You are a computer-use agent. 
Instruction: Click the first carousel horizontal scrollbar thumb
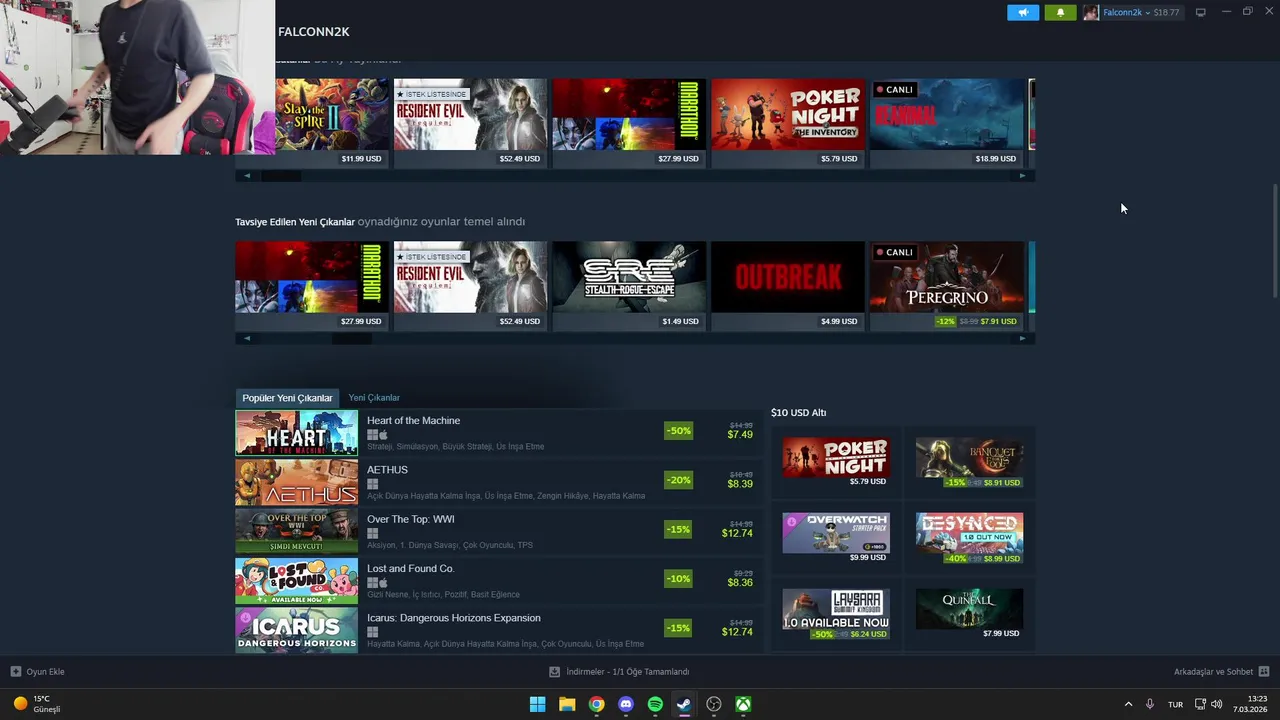point(281,176)
